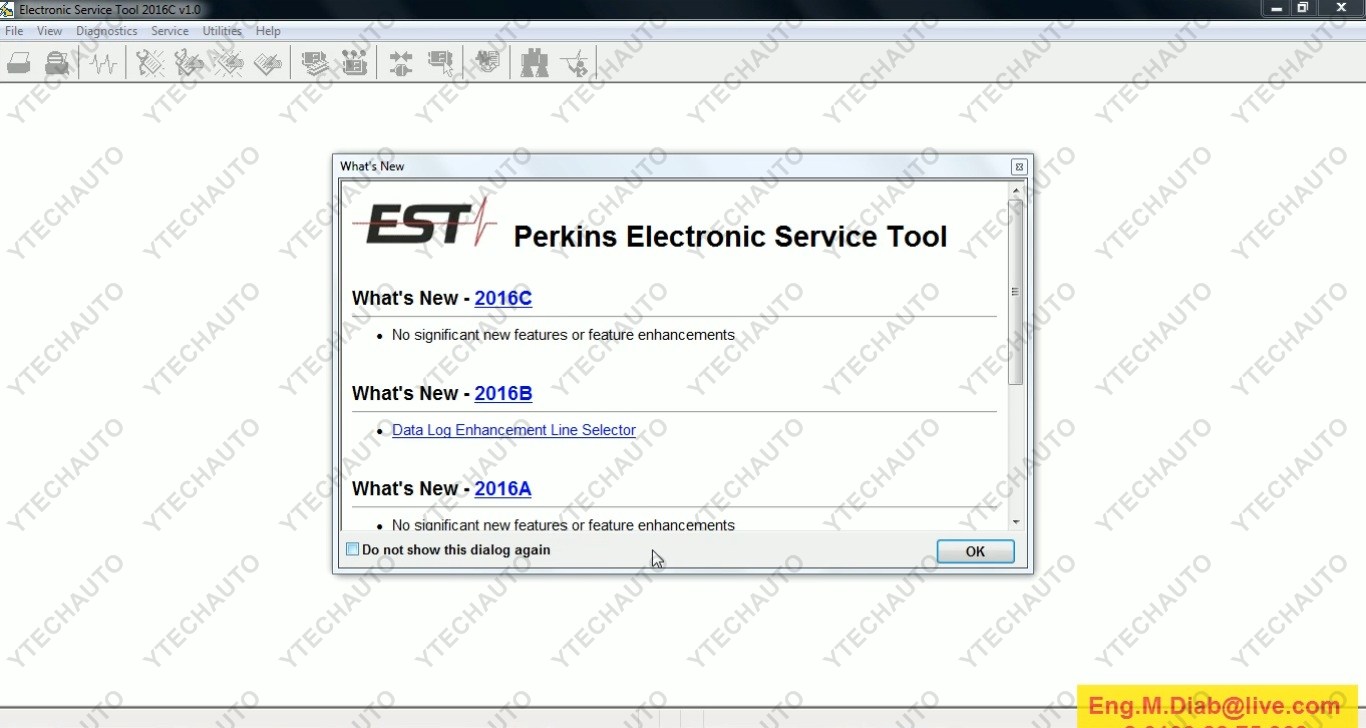
Task: Open the 2016C release link
Action: (503, 298)
